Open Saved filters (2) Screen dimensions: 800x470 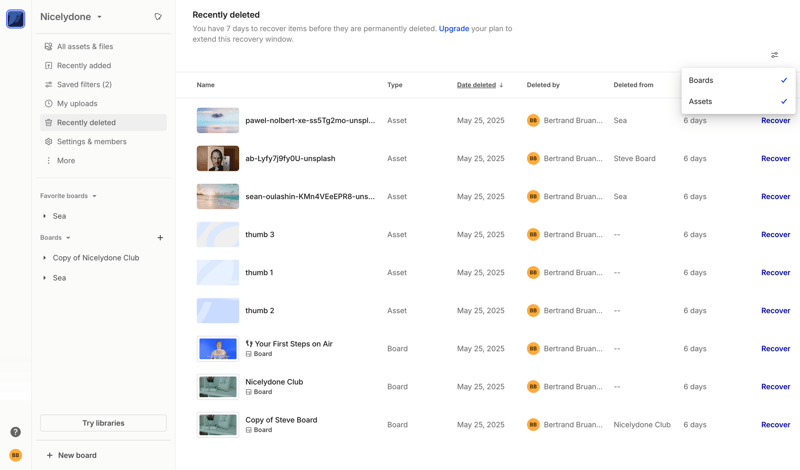point(84,85)
